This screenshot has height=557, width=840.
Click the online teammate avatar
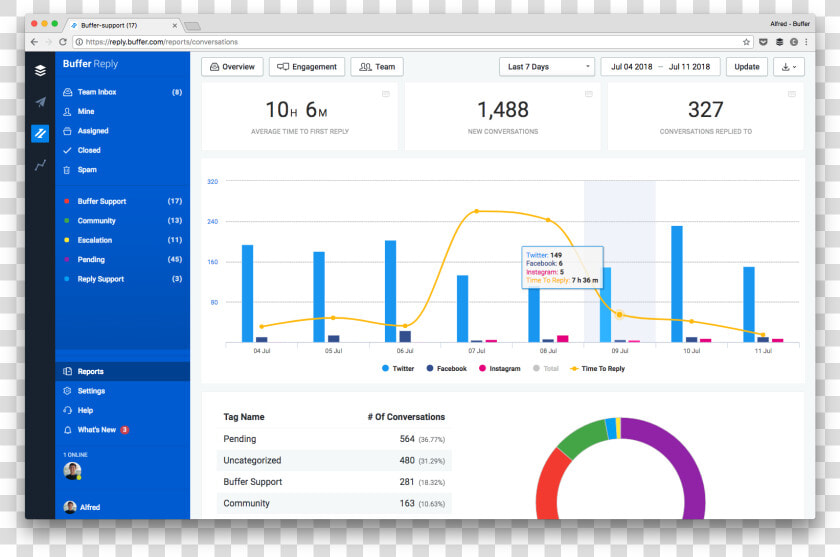(72, 471)
